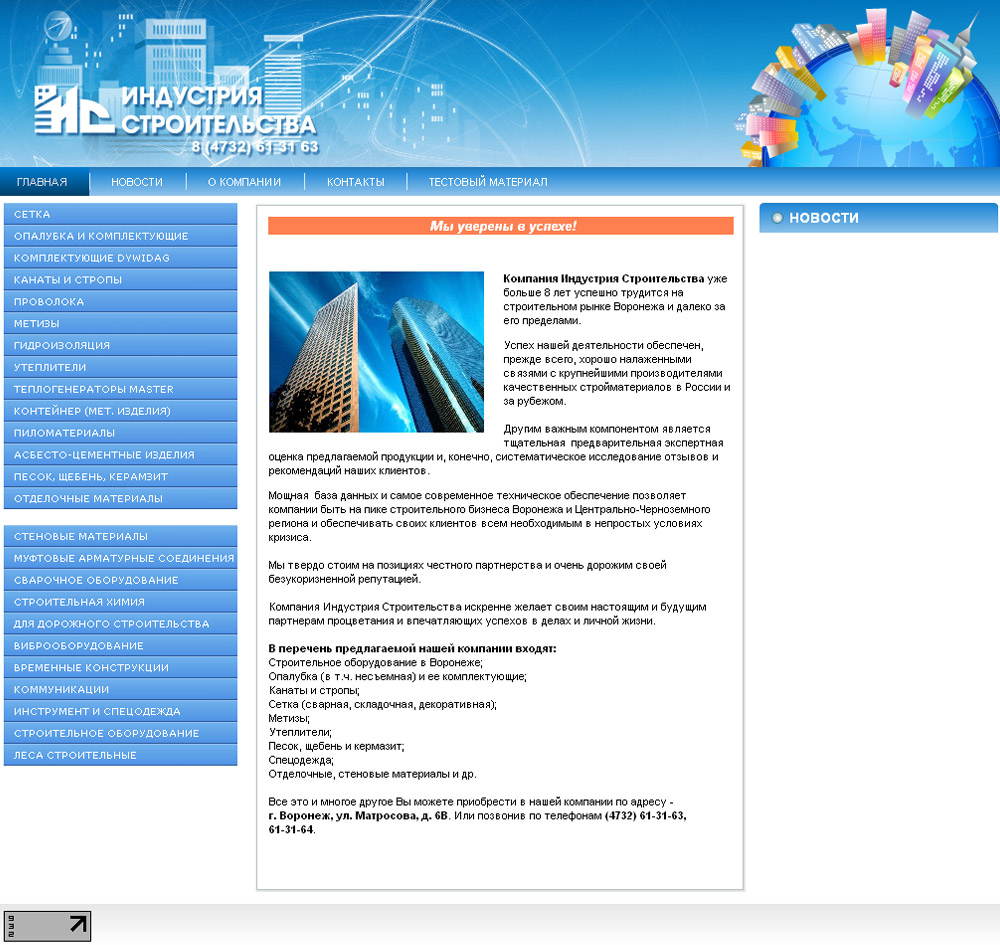Go to the Новости menu item
Image resolution: width=1000 pixels, height=945 pixels.
pos(137,182)
